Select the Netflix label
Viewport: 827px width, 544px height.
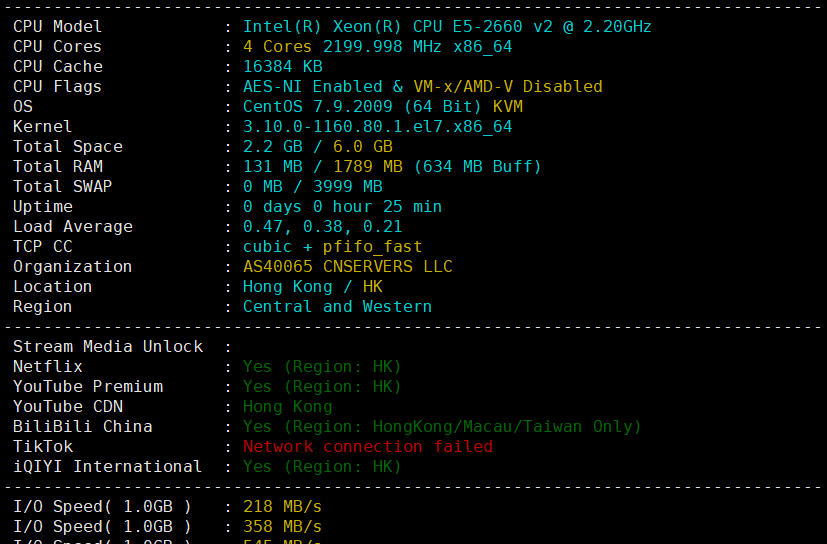[47, 367]
